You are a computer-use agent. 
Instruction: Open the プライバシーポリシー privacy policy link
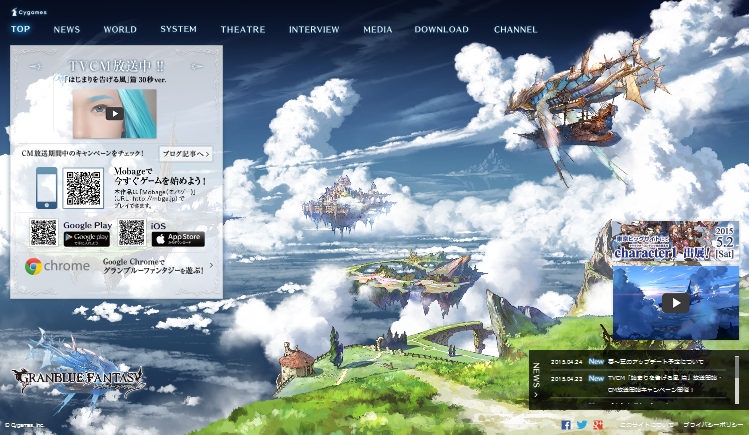coord(713,424)
